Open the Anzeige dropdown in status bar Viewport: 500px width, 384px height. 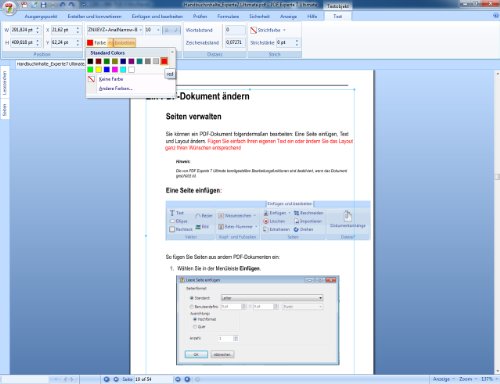(444, 379)
